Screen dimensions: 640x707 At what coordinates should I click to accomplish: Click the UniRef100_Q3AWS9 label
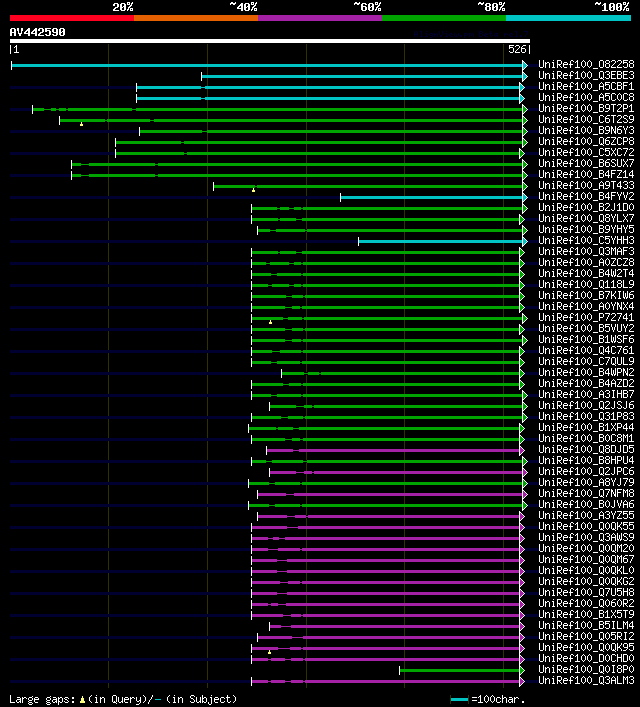[586, 537]
